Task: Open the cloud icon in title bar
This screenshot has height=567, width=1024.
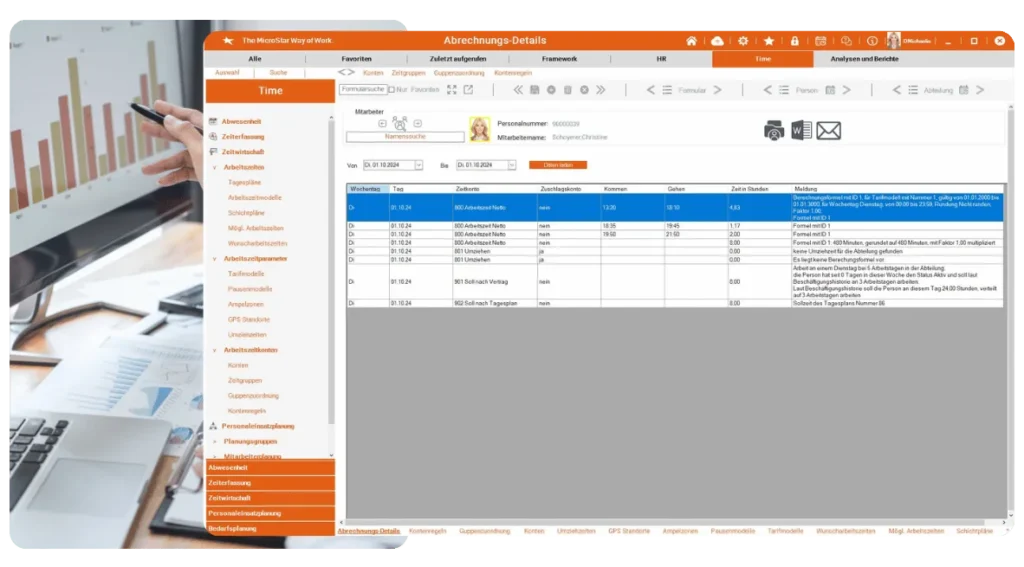Action: coord(717,40)
